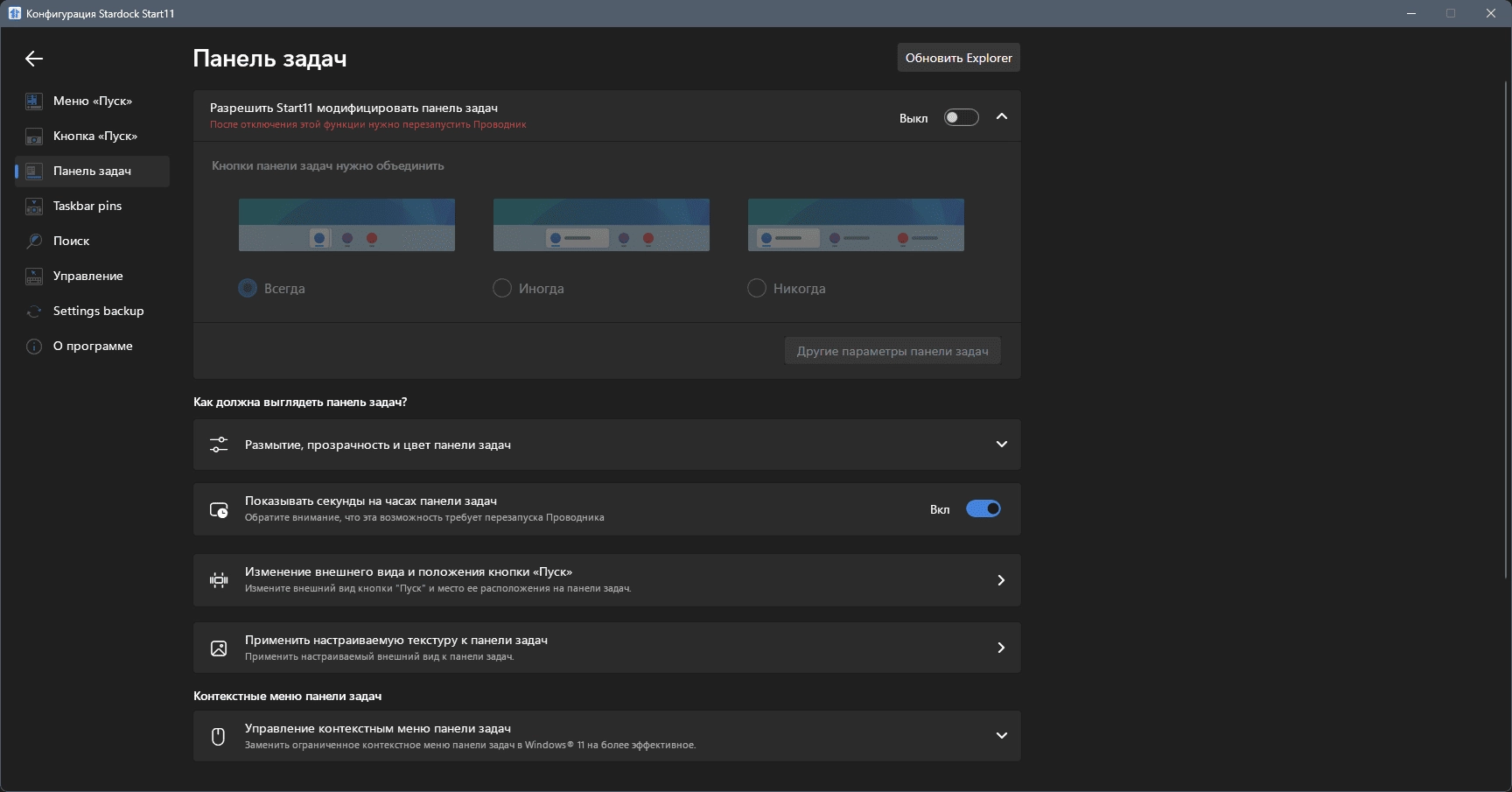
Task: Click the image icon beside Применить настраиваемую текстуру
Action: coord(219,648)
